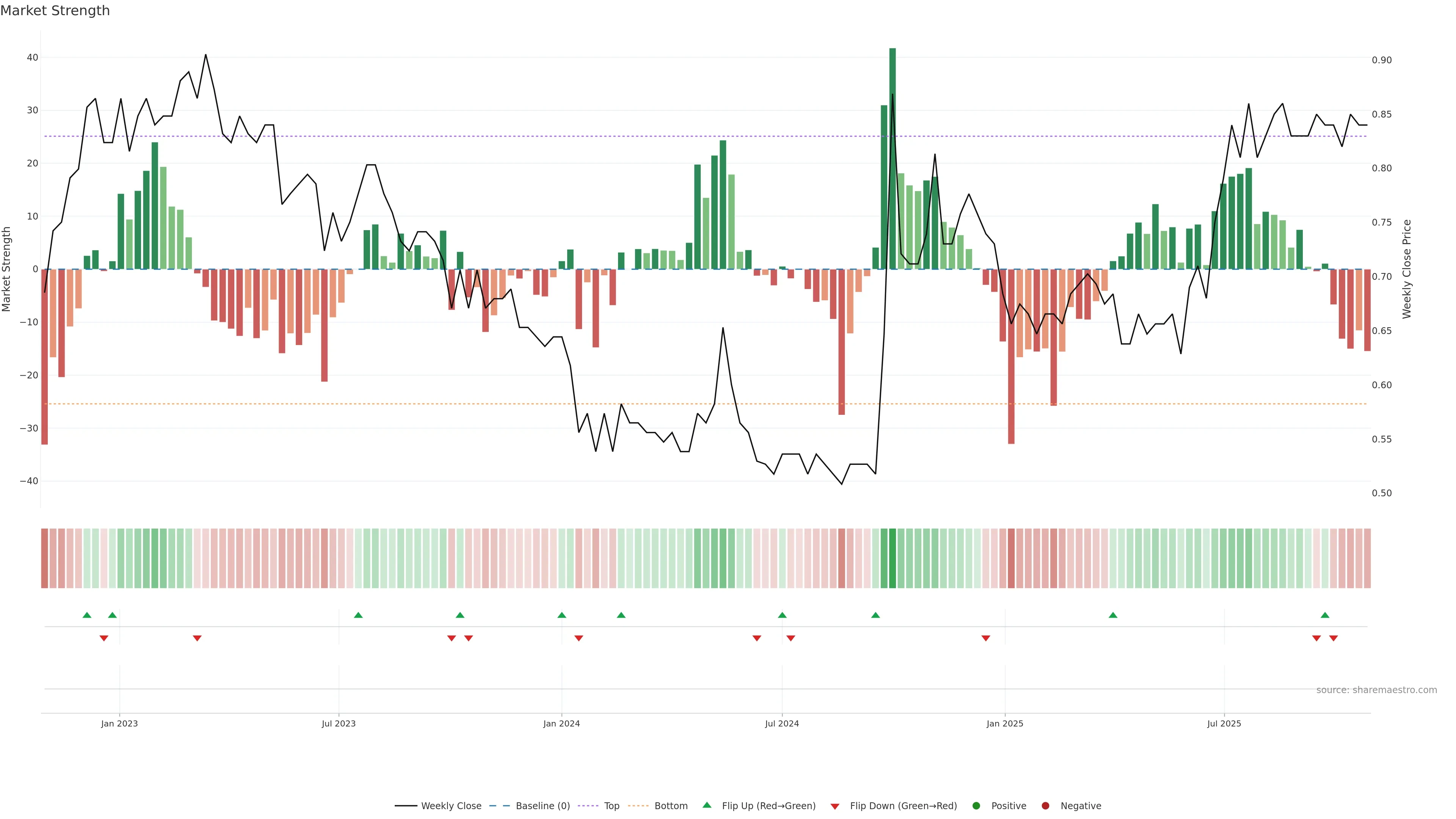The width and height of the screenshot is (1456, 819).
Task: Click the Jan 2024 x-axis label
Action: click(x=561, y=723)
